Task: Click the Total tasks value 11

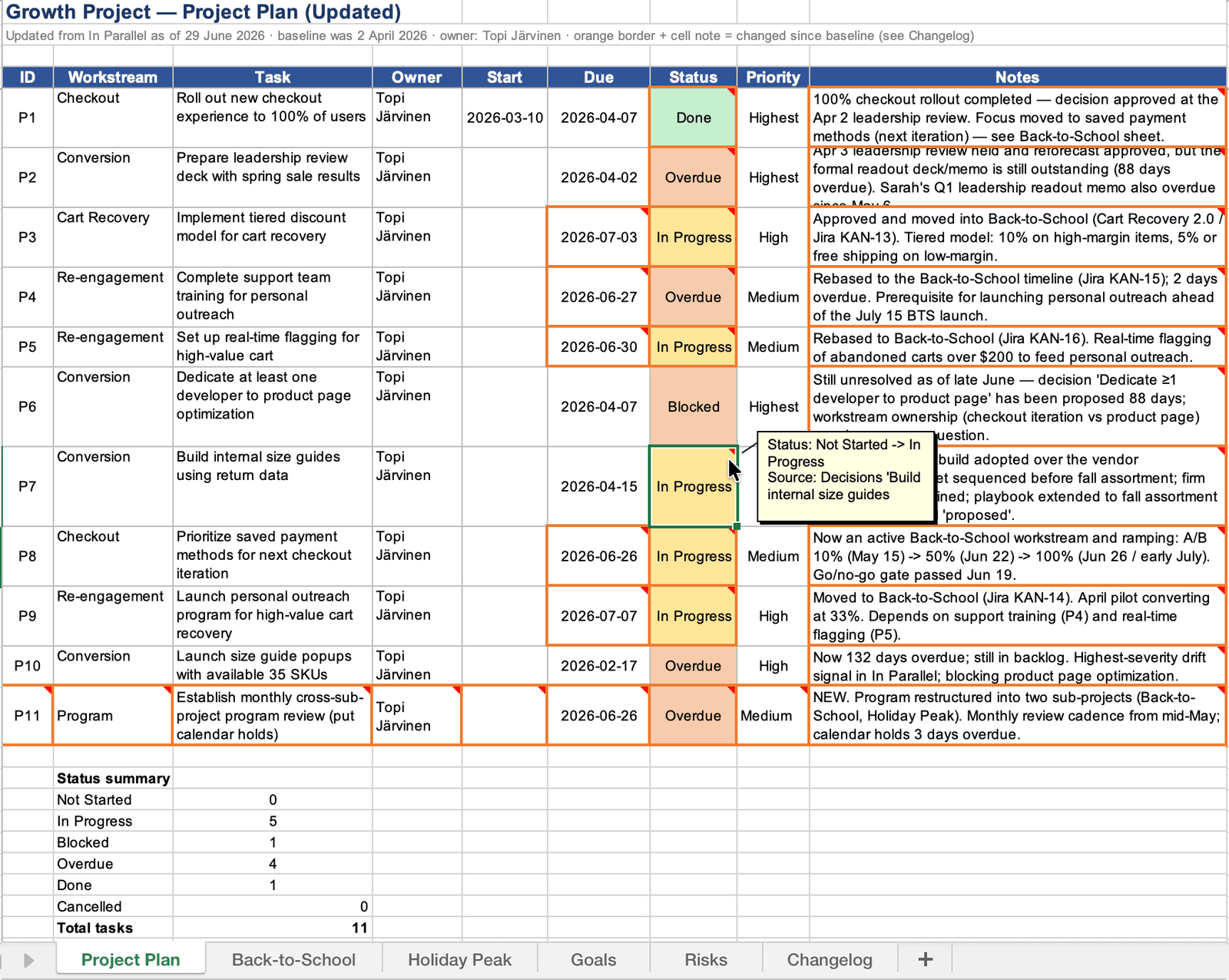Action: pyautogui.click(x=273, y=928)
